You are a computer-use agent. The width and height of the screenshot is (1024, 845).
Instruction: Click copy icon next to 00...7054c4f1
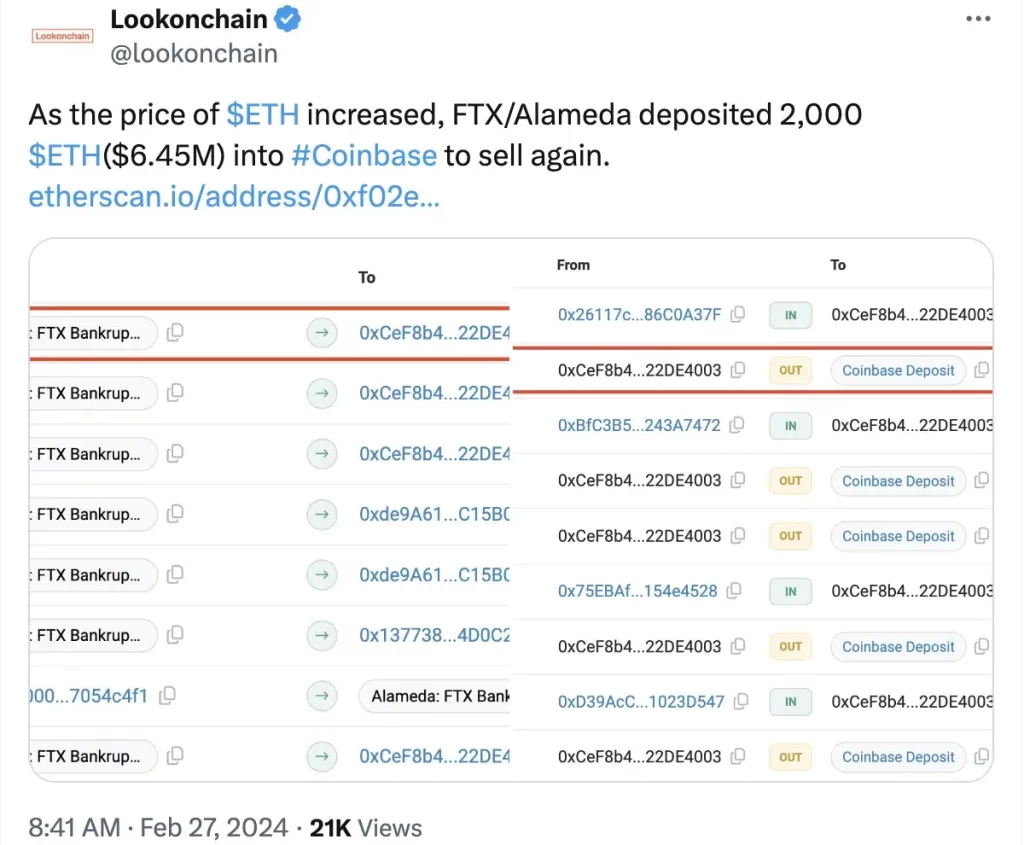[x=168, y=695]
